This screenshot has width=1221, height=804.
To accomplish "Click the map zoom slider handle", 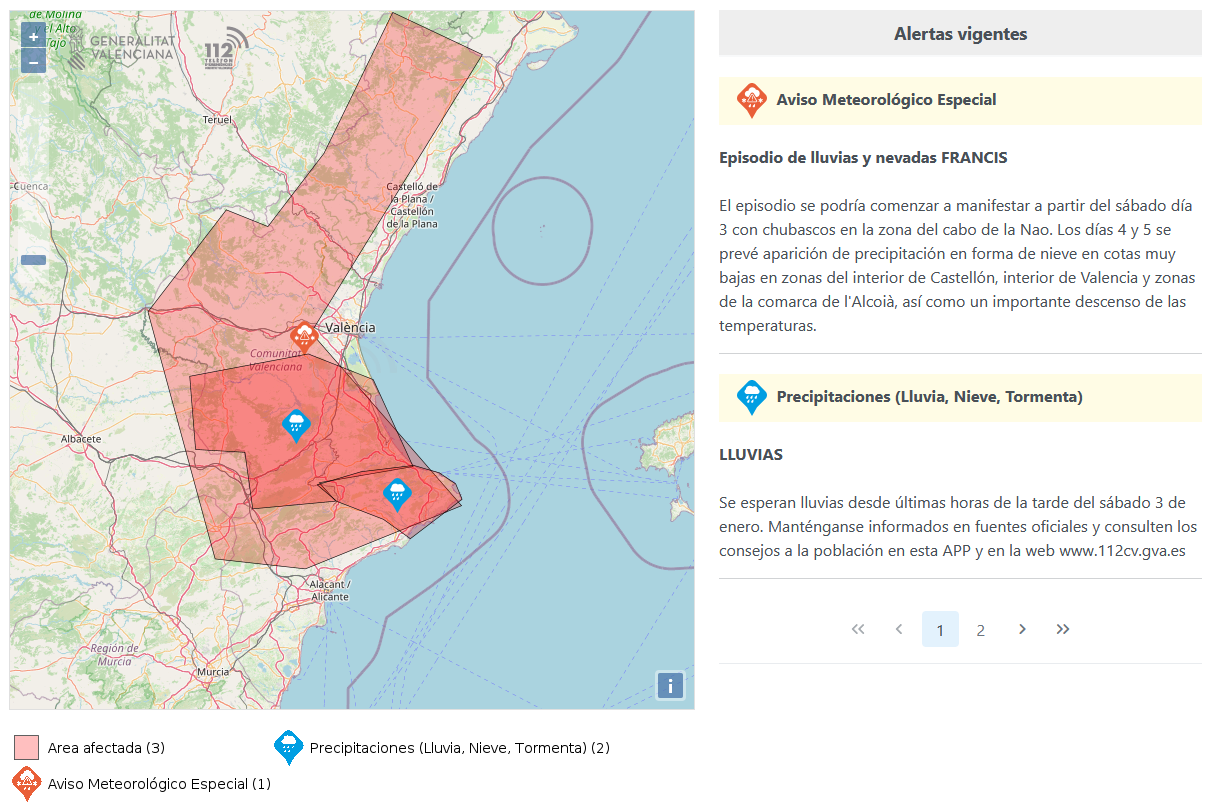I will coord(33,260).
